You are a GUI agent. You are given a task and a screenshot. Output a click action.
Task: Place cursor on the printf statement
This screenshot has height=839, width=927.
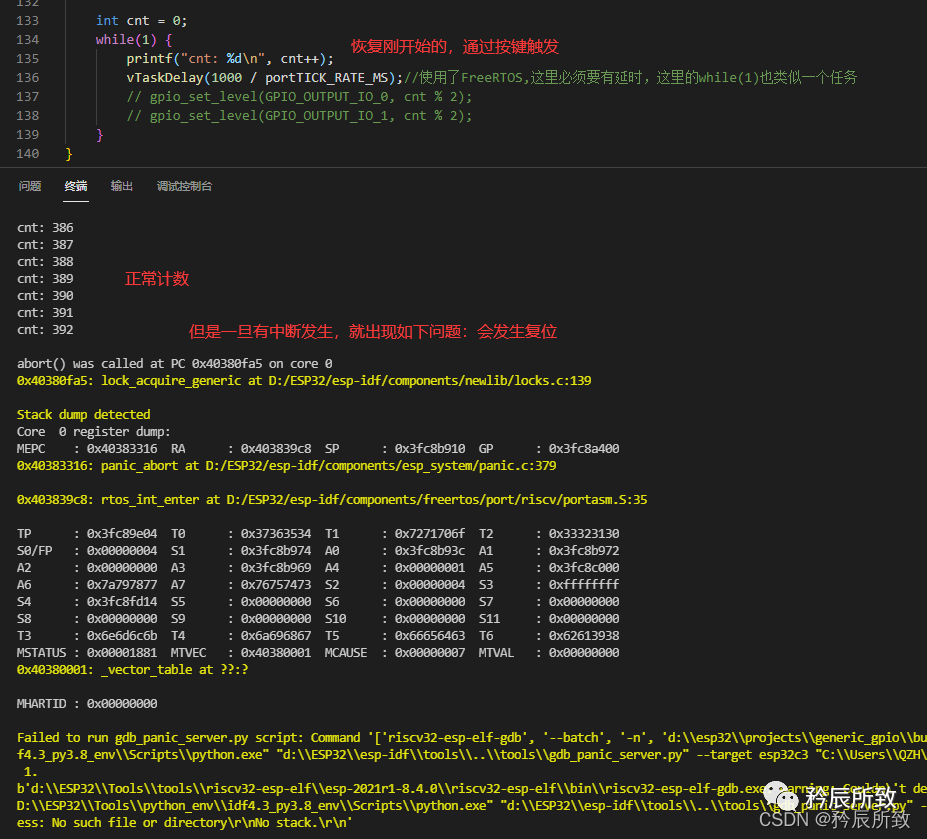coord(230,58)
